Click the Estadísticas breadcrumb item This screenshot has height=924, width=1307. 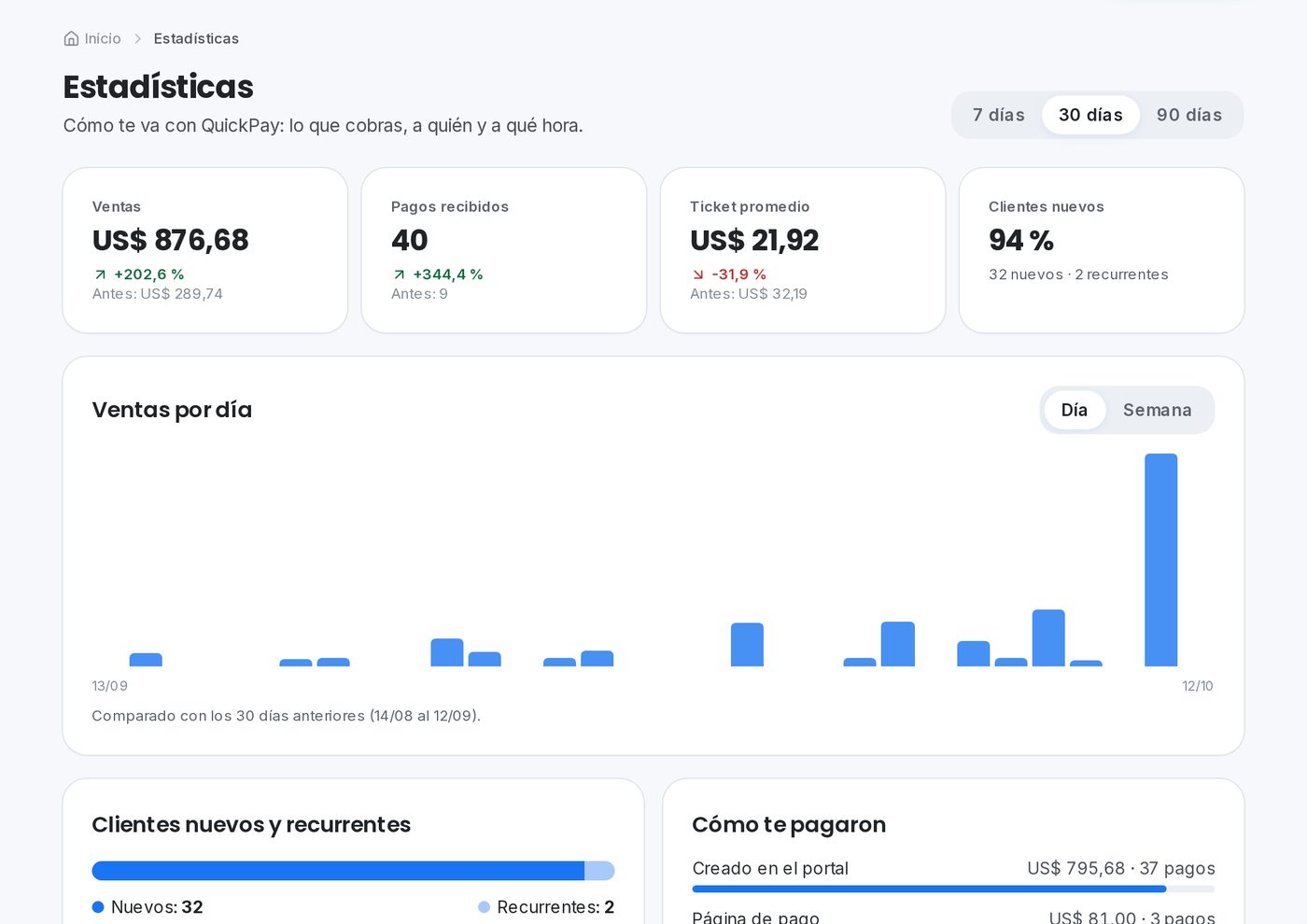click(x=196, y=38)
